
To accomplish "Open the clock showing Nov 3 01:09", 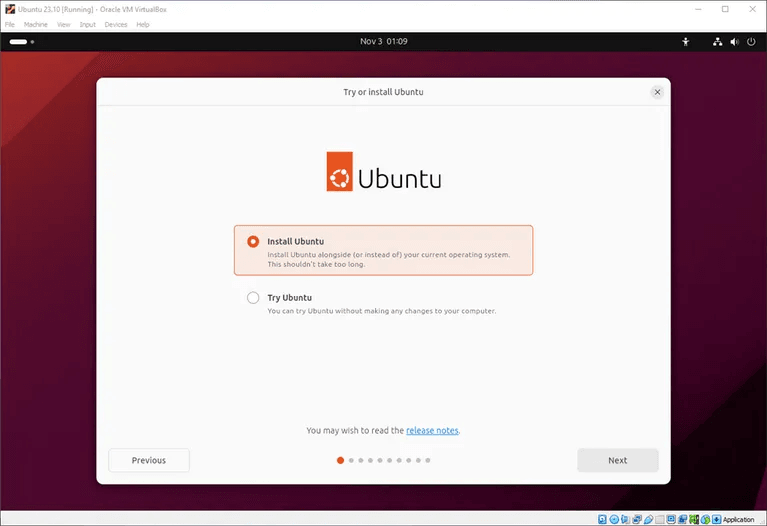I will (384, 42).
